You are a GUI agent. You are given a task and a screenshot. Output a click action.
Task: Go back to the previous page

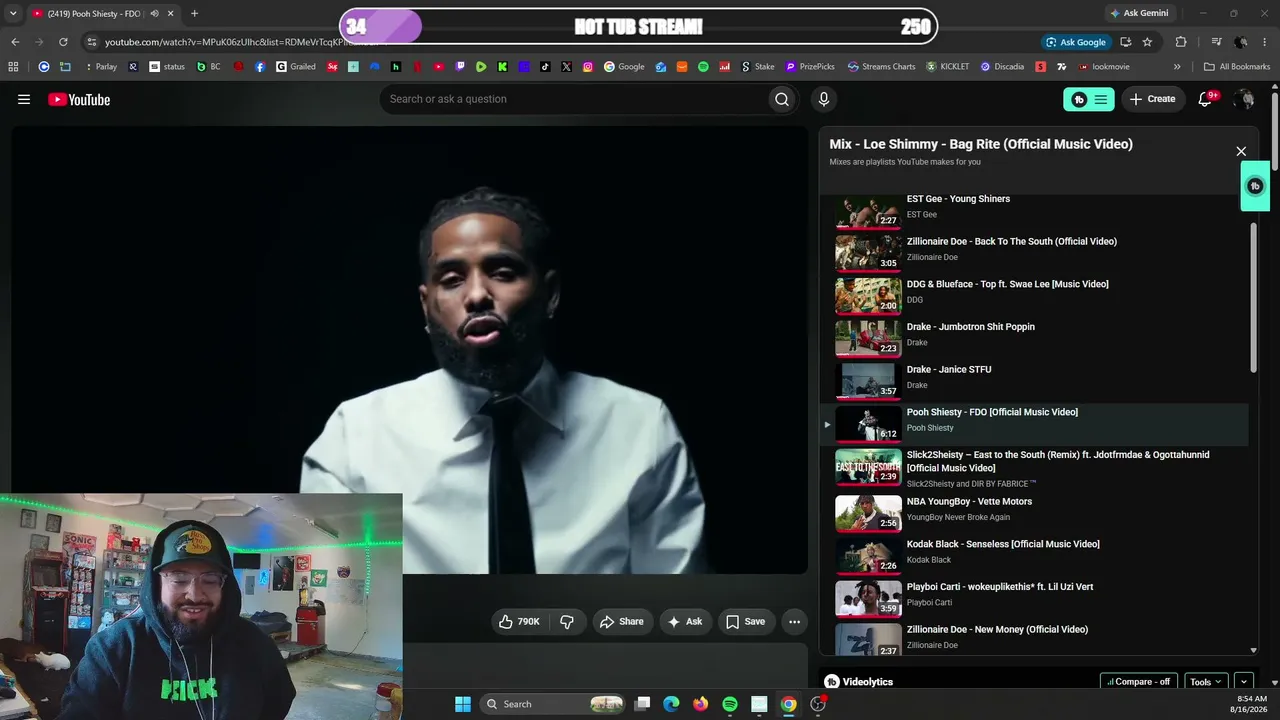(x=15, y=42)
